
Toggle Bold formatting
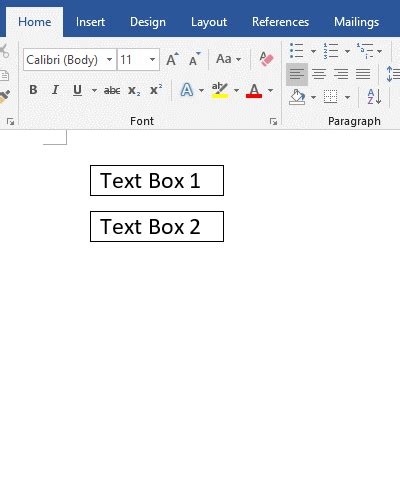[x=33, y=90]
